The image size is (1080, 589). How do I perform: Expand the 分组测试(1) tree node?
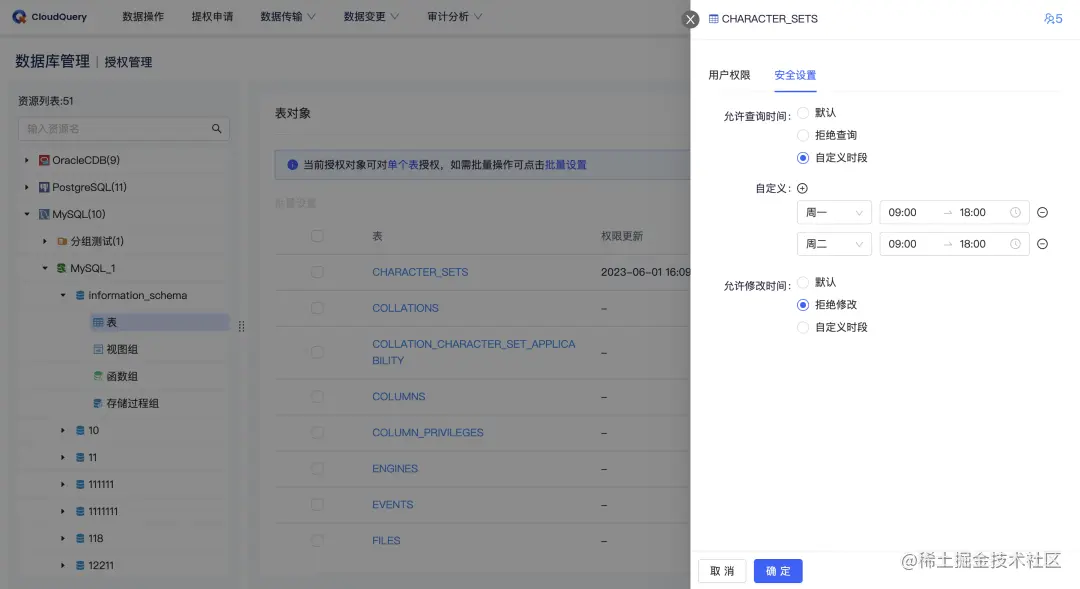click(45, 241)
